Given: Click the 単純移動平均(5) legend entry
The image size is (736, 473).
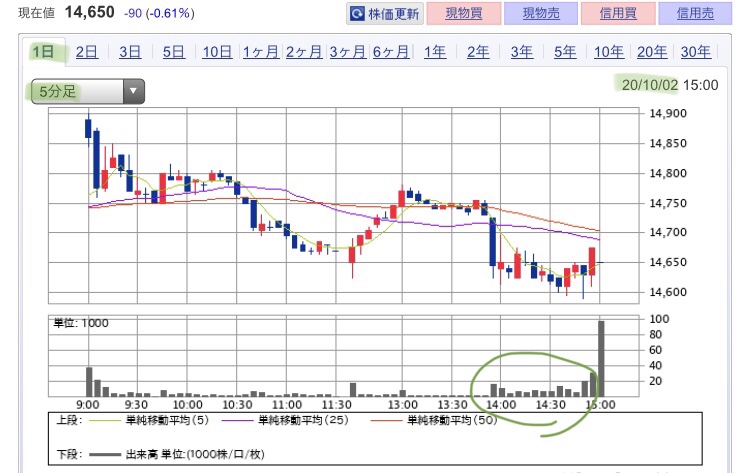Looking at the screenshot, I should tap(149, 420).
